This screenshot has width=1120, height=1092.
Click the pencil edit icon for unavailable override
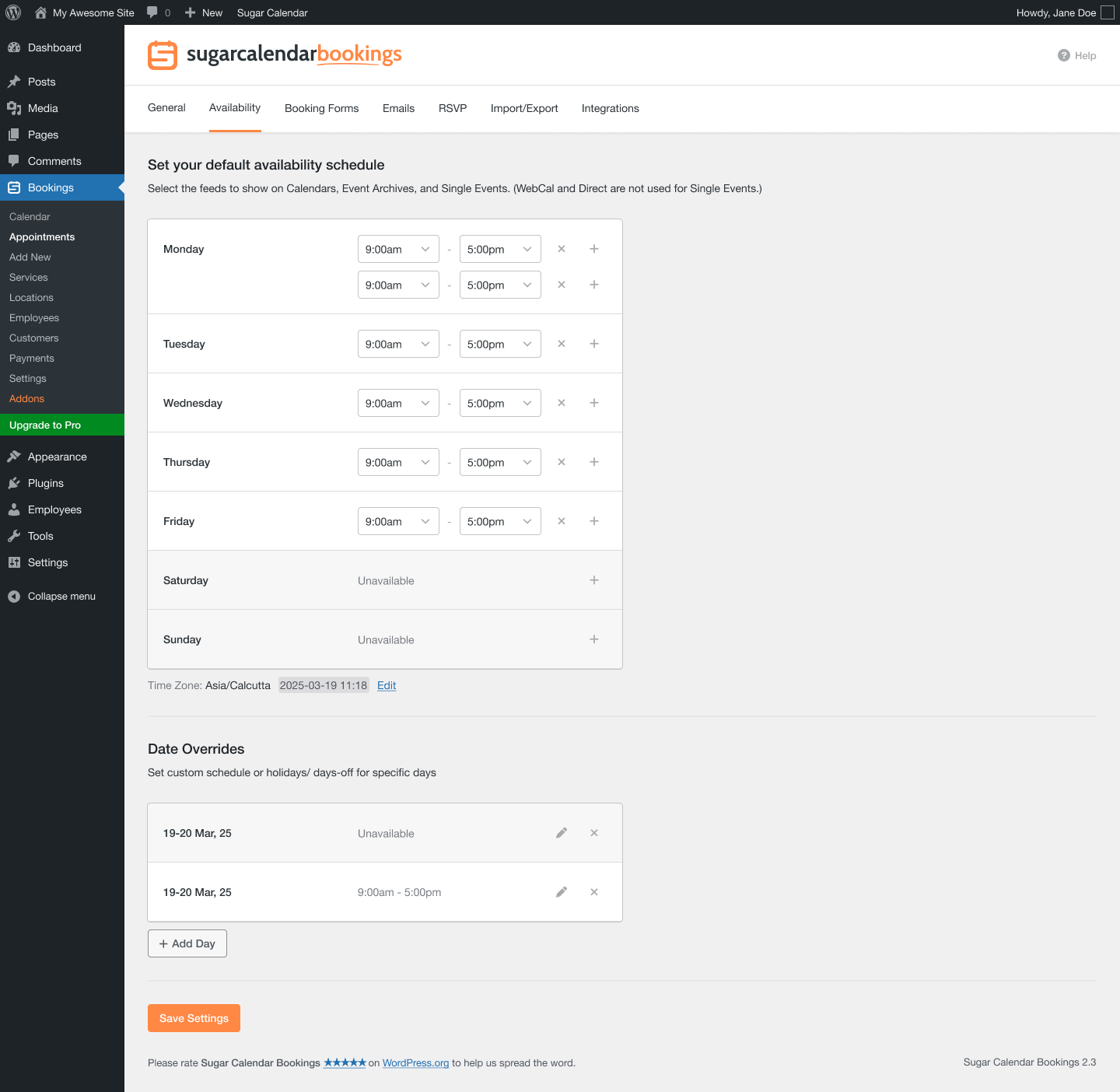click(x=562, y=832)
